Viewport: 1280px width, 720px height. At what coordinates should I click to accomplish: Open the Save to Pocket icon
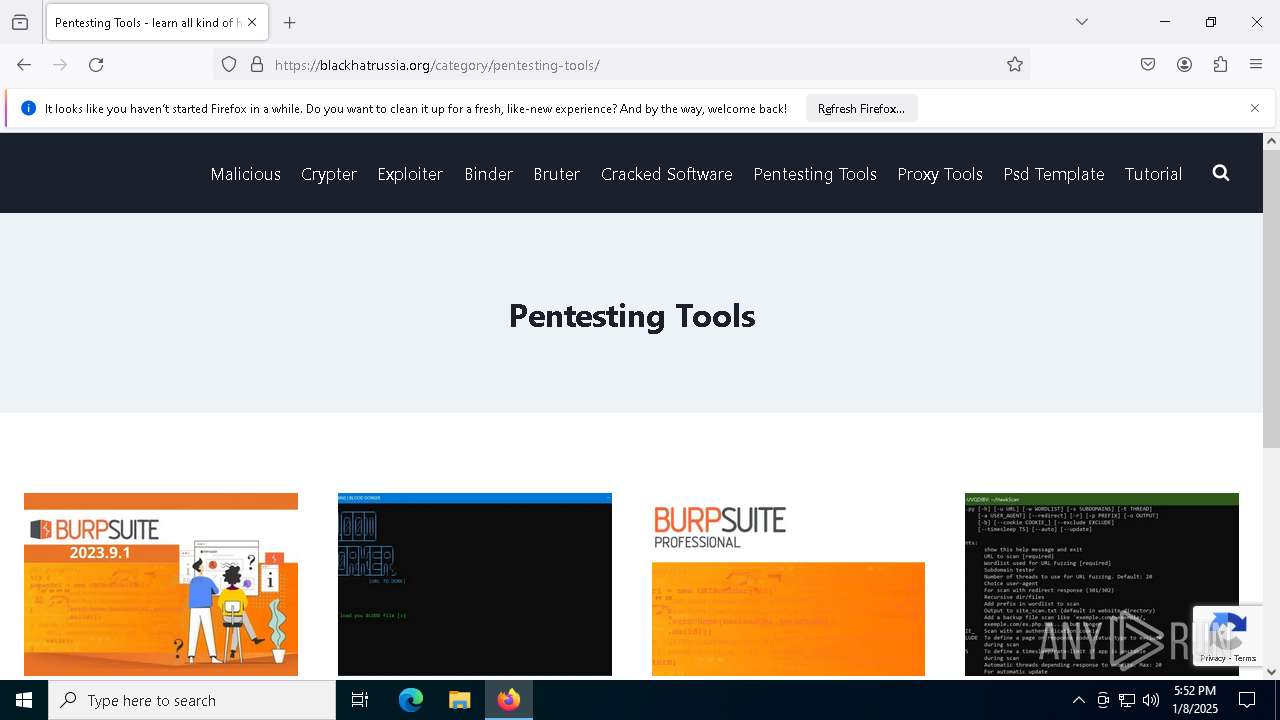(x=1148, y=65)
